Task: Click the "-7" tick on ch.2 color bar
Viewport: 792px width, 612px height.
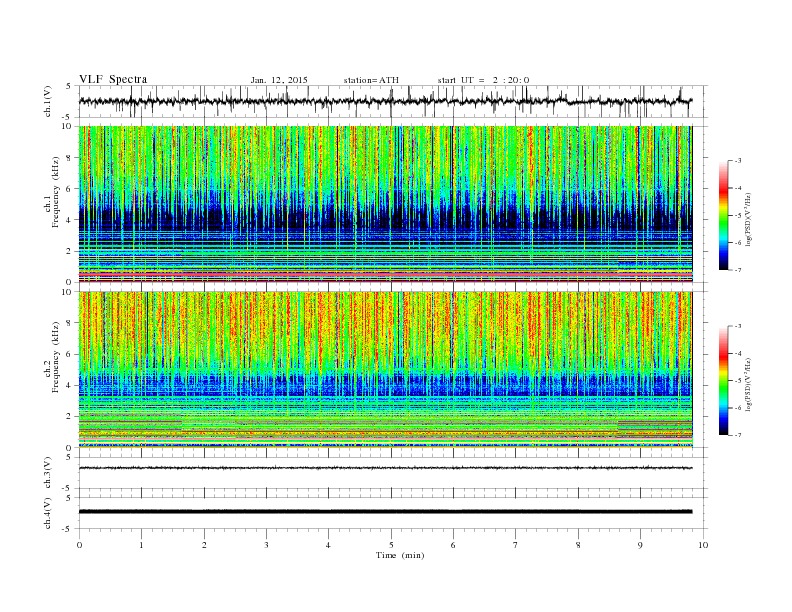Action: (x=738, y=435)
